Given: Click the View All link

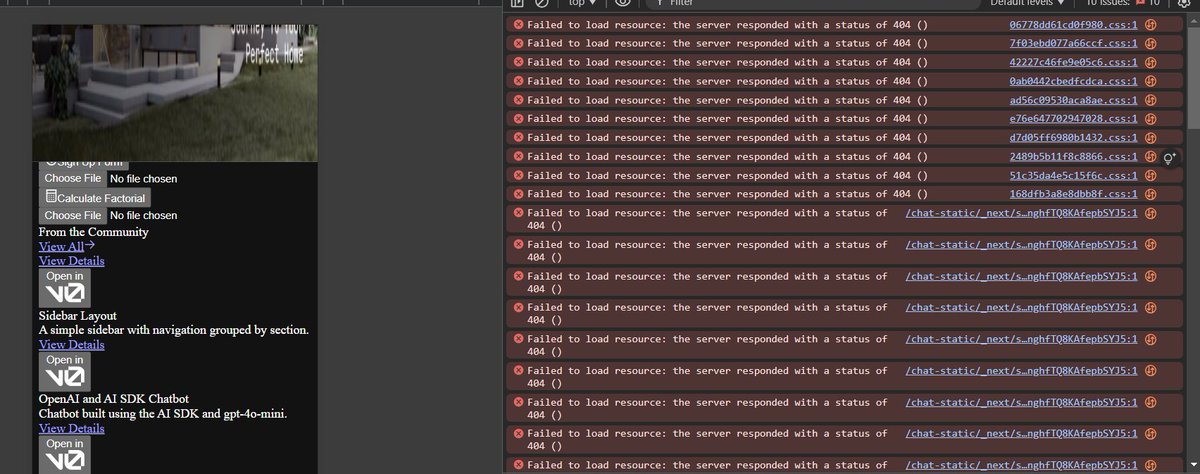Looking at the screenshot, I should (x=66, y=246).
